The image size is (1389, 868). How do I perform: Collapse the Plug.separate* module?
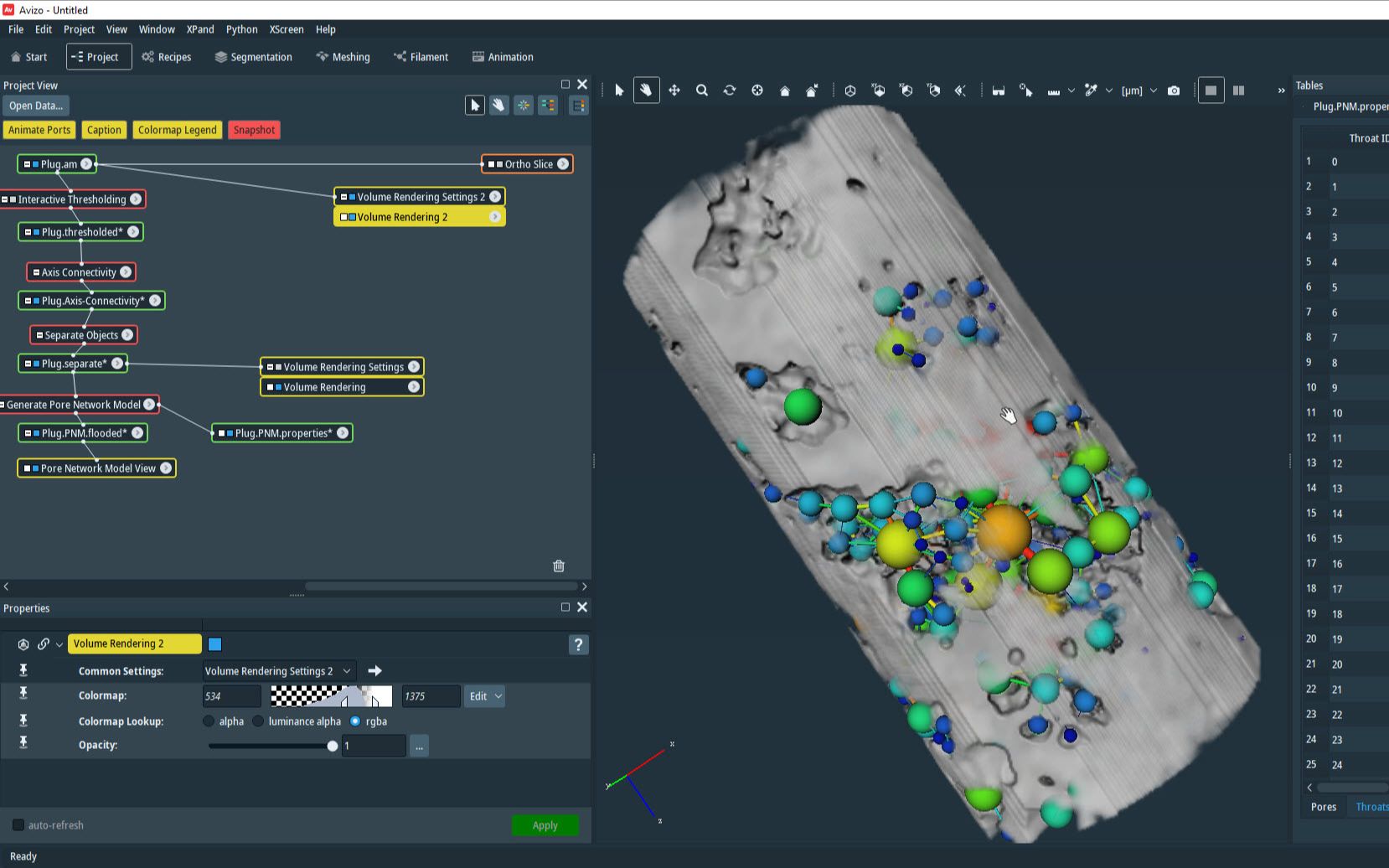(28, 364)
